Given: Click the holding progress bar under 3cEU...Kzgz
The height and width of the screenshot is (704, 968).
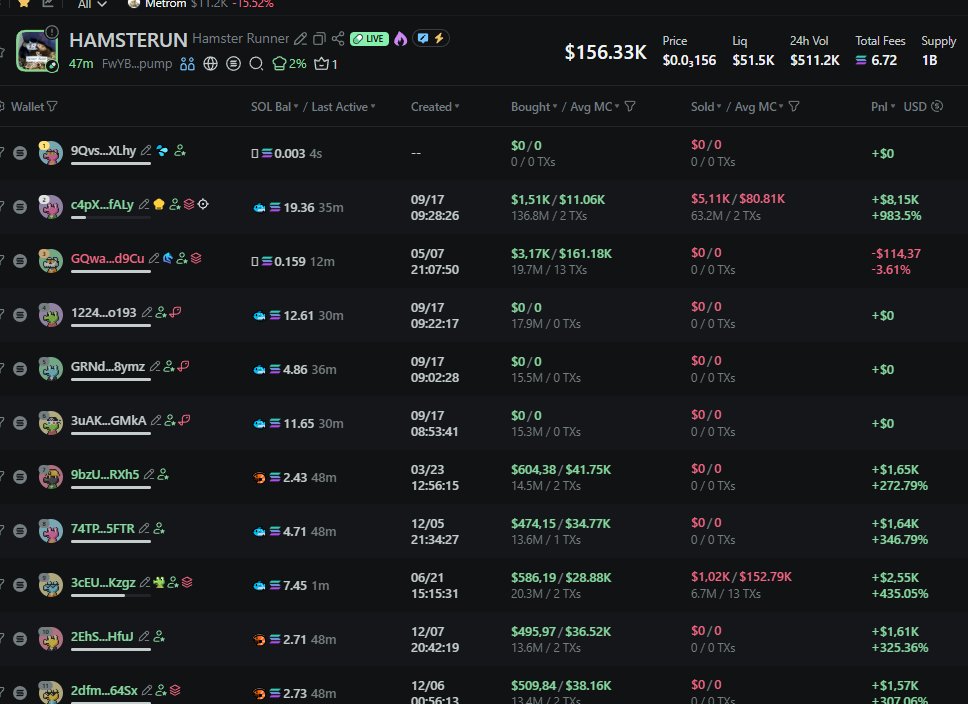Looking at the screenshot, I should [x=111, y=595].
